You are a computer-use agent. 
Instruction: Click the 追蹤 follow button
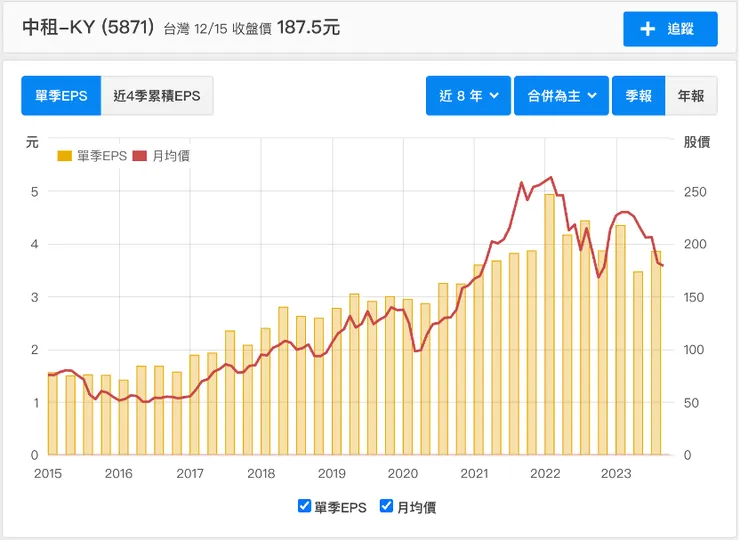pos(670,29)
